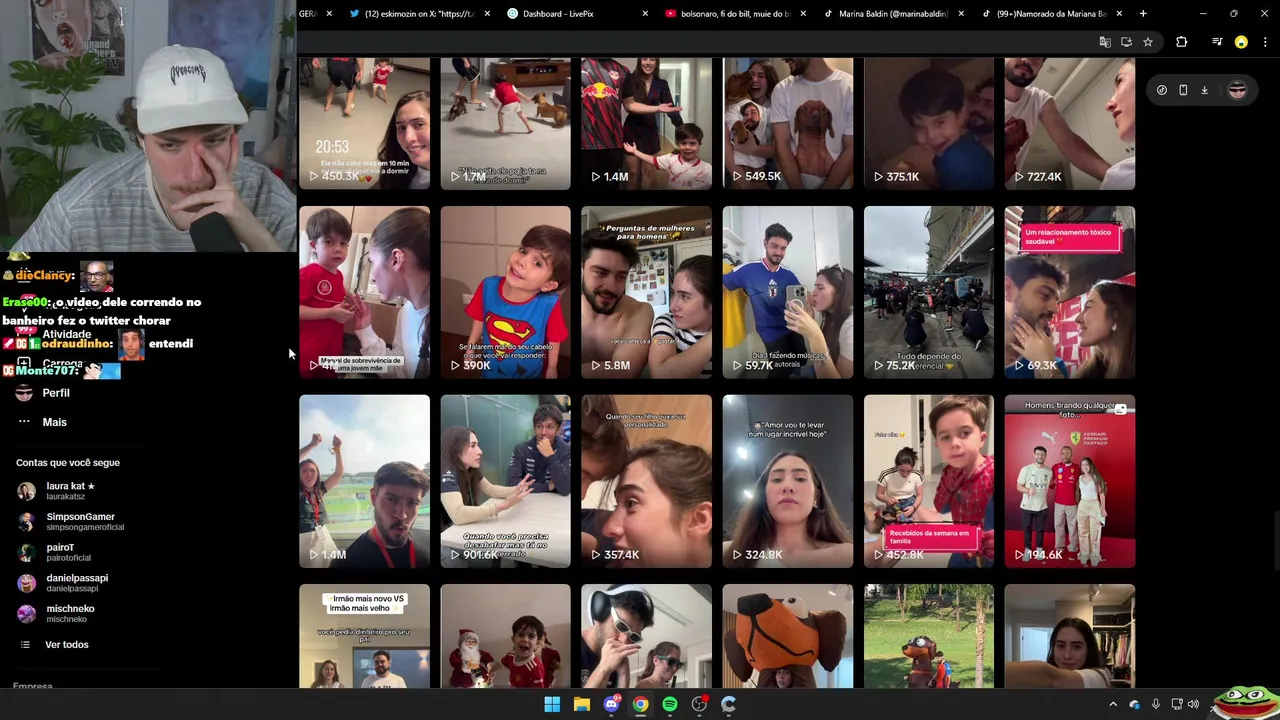Bookmark this page with the star icon
The width and height of the screenshot is (1280, 720).
[x=1148, y=42]
